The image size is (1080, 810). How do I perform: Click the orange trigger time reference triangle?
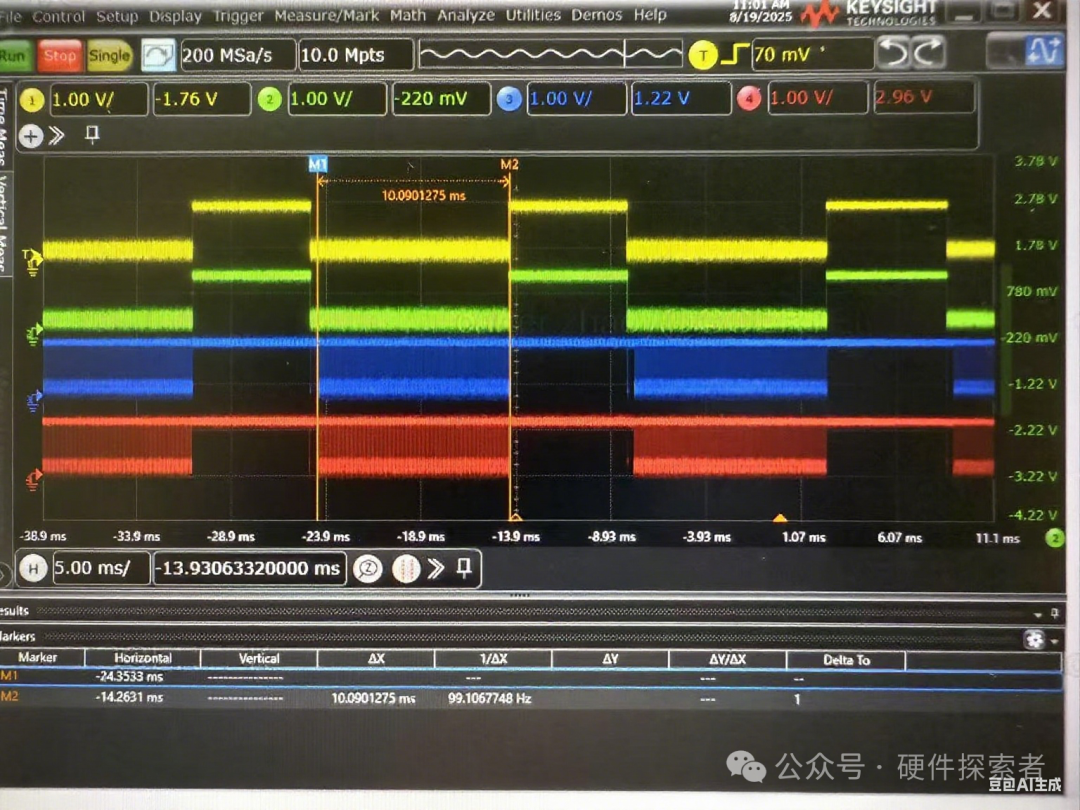point(780,517)
